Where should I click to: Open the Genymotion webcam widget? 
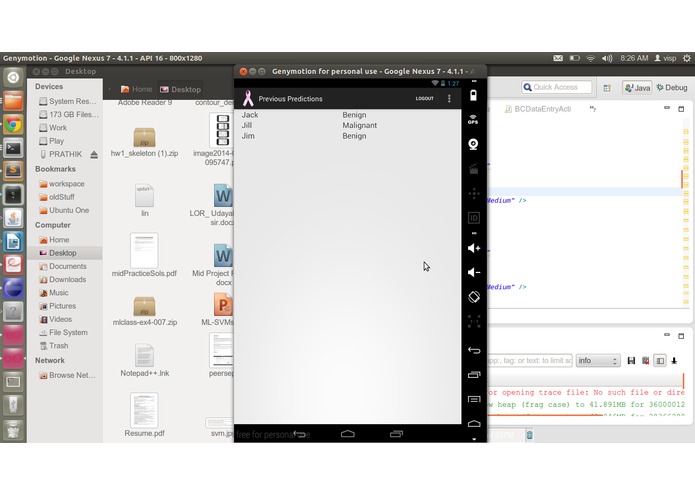click(x=473, y=144)
